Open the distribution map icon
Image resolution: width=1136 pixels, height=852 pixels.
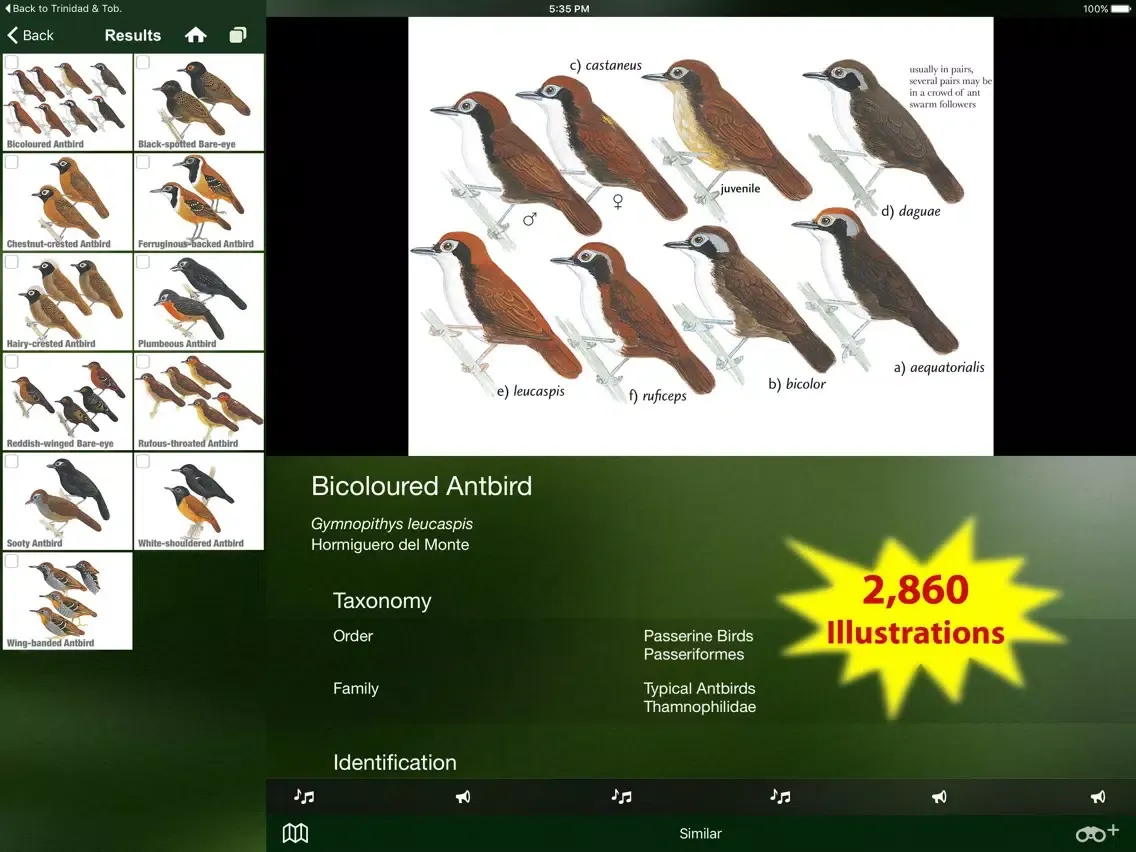click(295, 833)
